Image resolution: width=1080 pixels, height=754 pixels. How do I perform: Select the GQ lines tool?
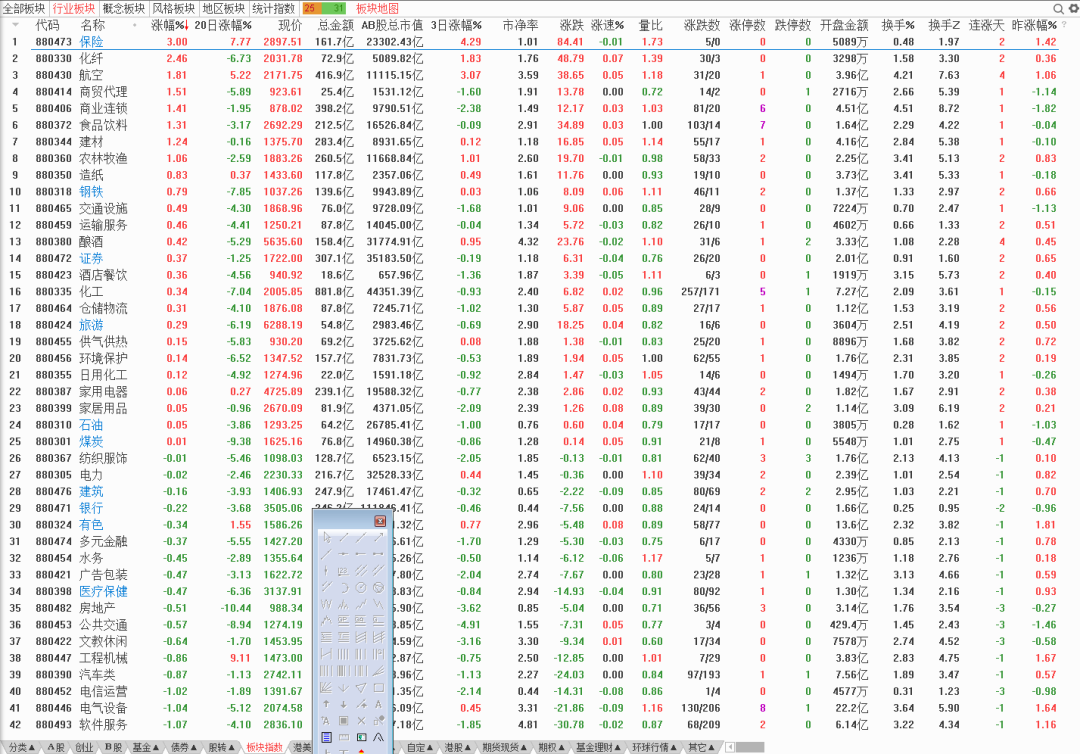click(361, 620)
